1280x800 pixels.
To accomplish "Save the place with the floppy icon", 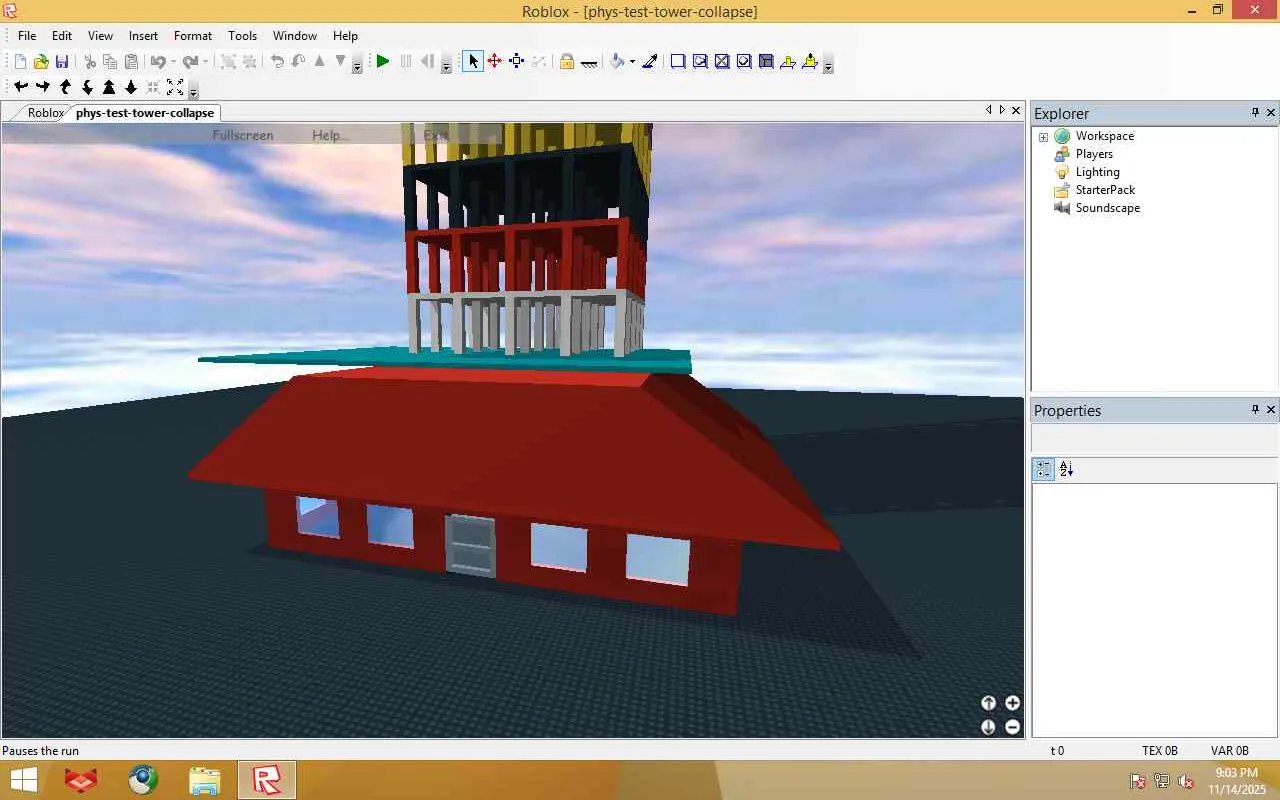I will coord(62,62).
